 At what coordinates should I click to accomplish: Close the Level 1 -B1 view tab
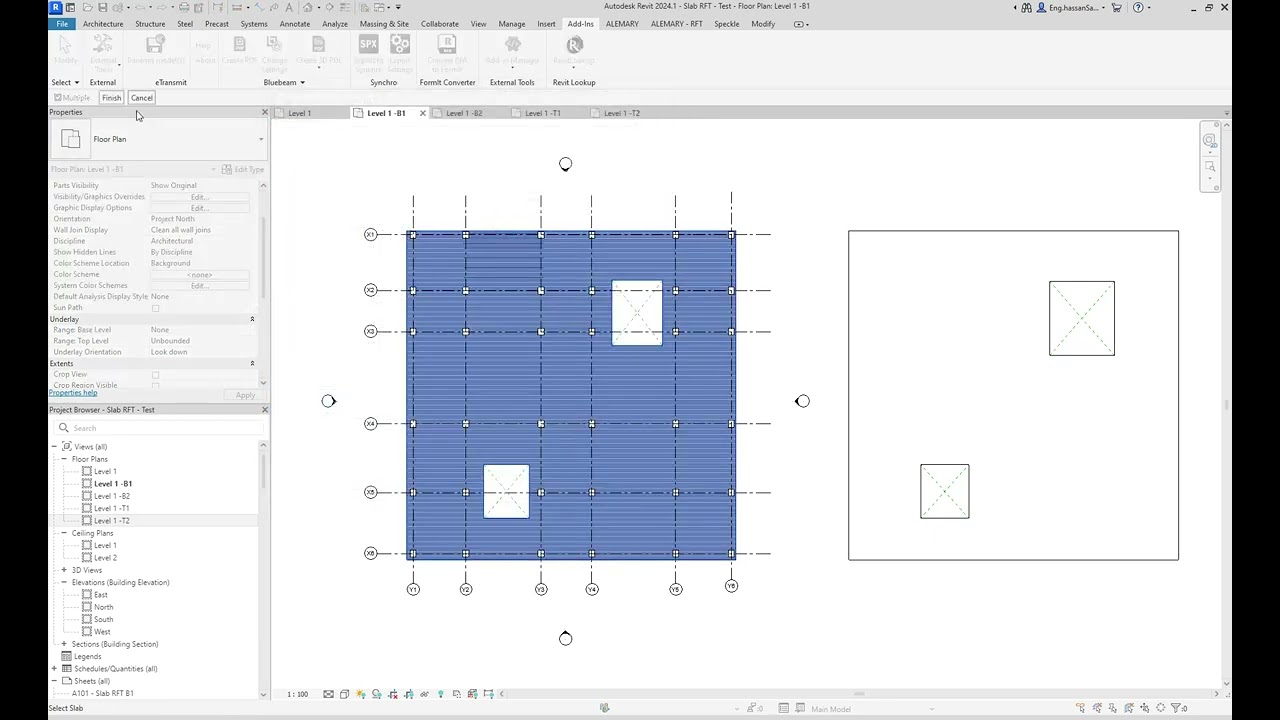[x=422, y=113]
